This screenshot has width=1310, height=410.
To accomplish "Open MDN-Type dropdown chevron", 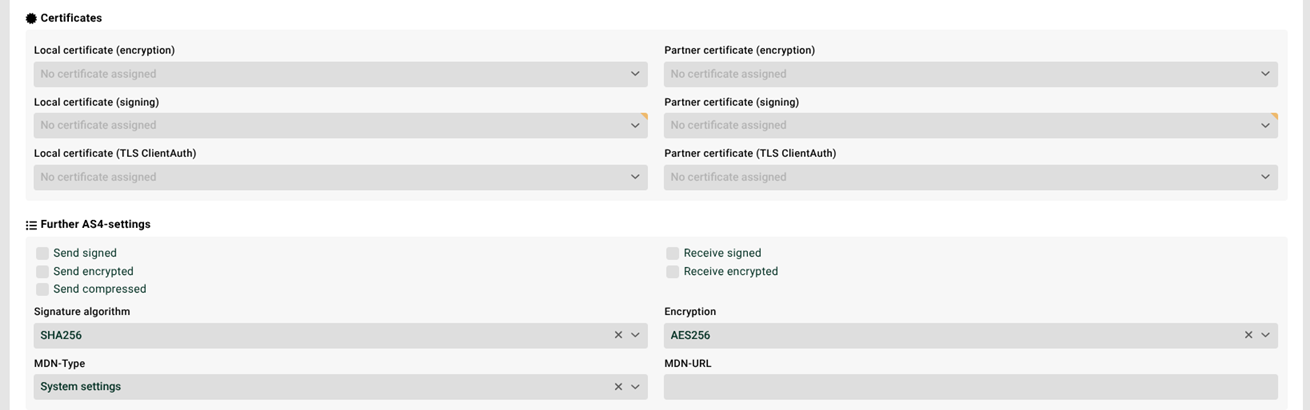I will coord(635,387).
